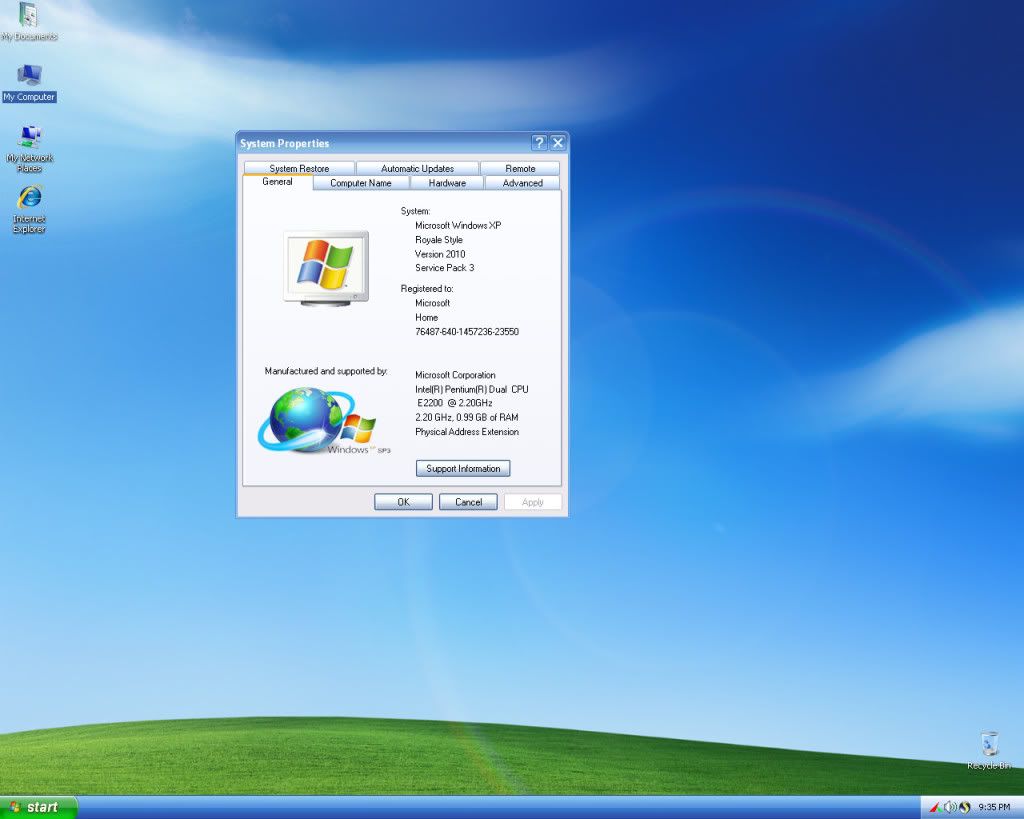Click the "Microsoft Corporation" text

tap(455, 375)
